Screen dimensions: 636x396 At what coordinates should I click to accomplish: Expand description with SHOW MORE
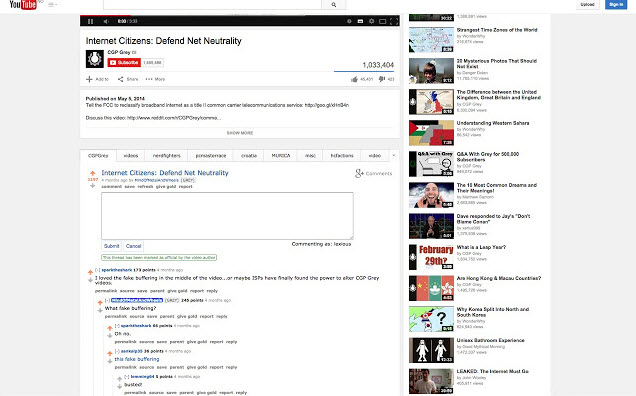[x=240, y=133]
